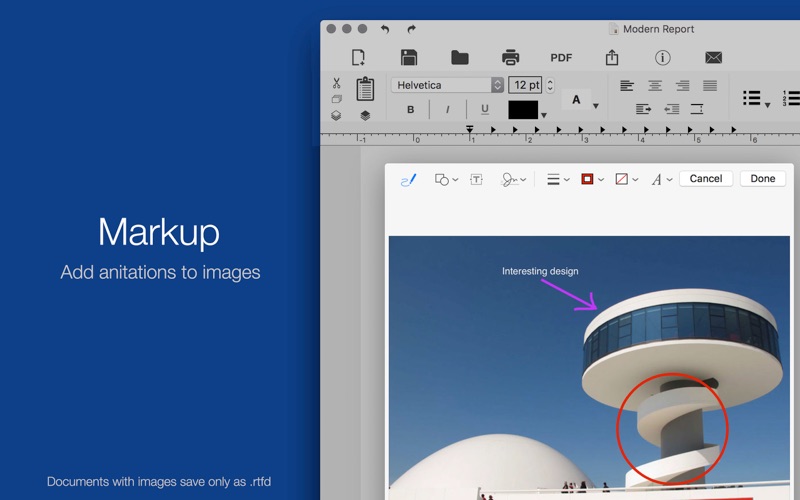Print the document with the printer icon

pos(510,58)
